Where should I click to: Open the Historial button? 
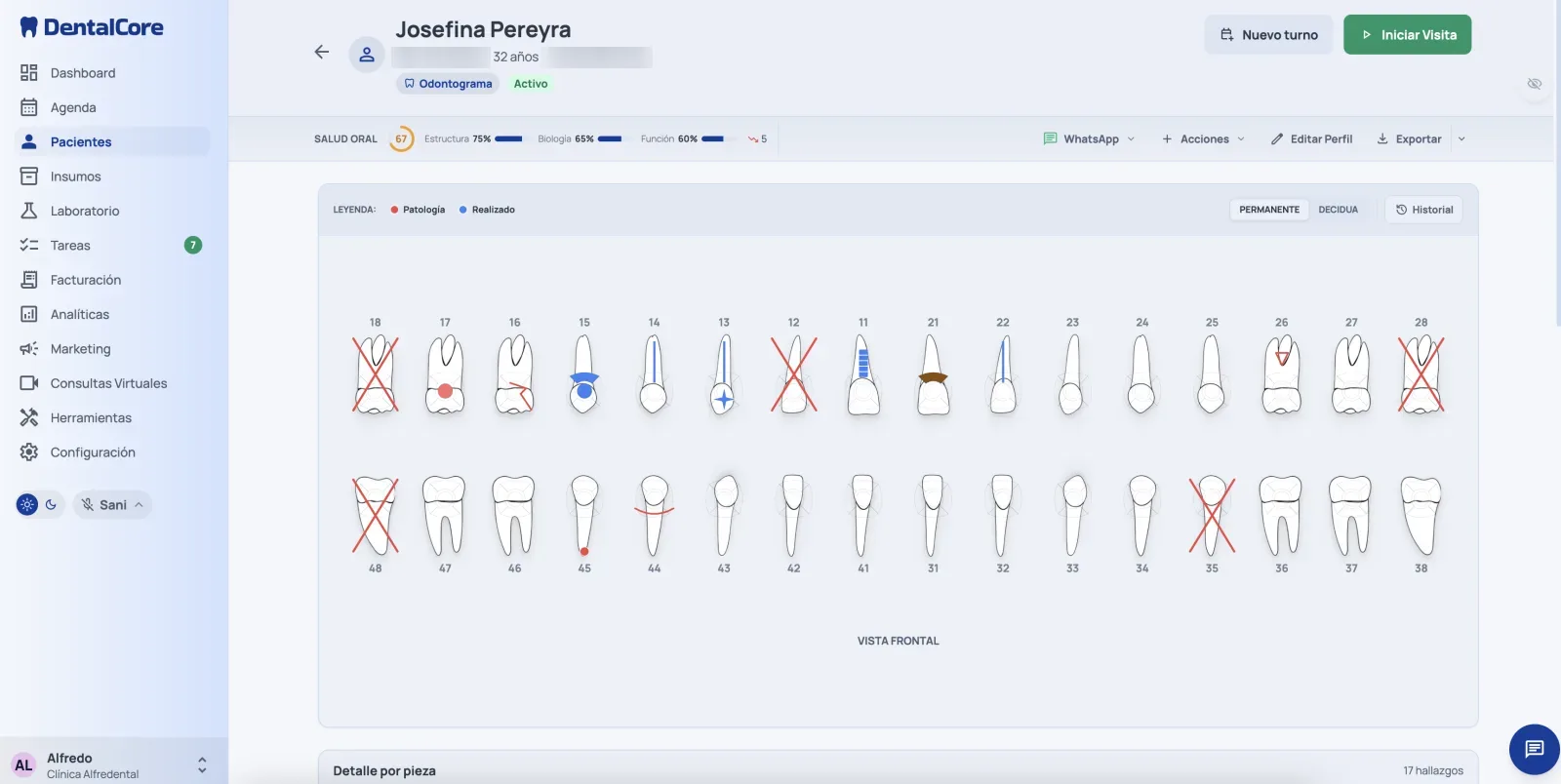[x=1423, y=210]
